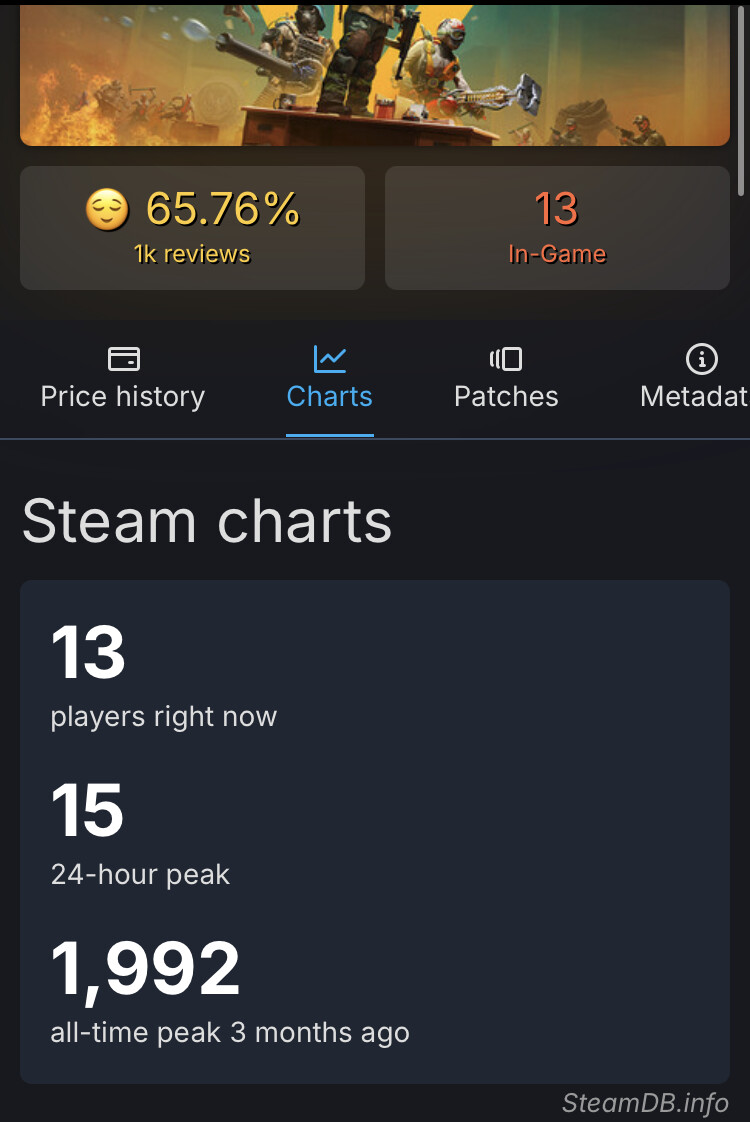The image size is (750, 1122).
Task: Click the Charts line graph icon
Action: 329,358
